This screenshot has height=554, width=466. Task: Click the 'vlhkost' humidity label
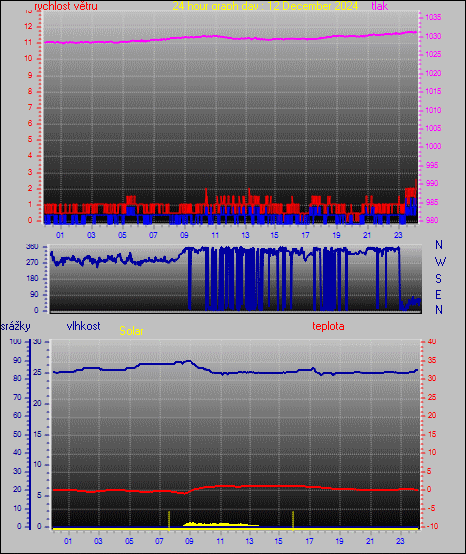click(x=83, y=326)
